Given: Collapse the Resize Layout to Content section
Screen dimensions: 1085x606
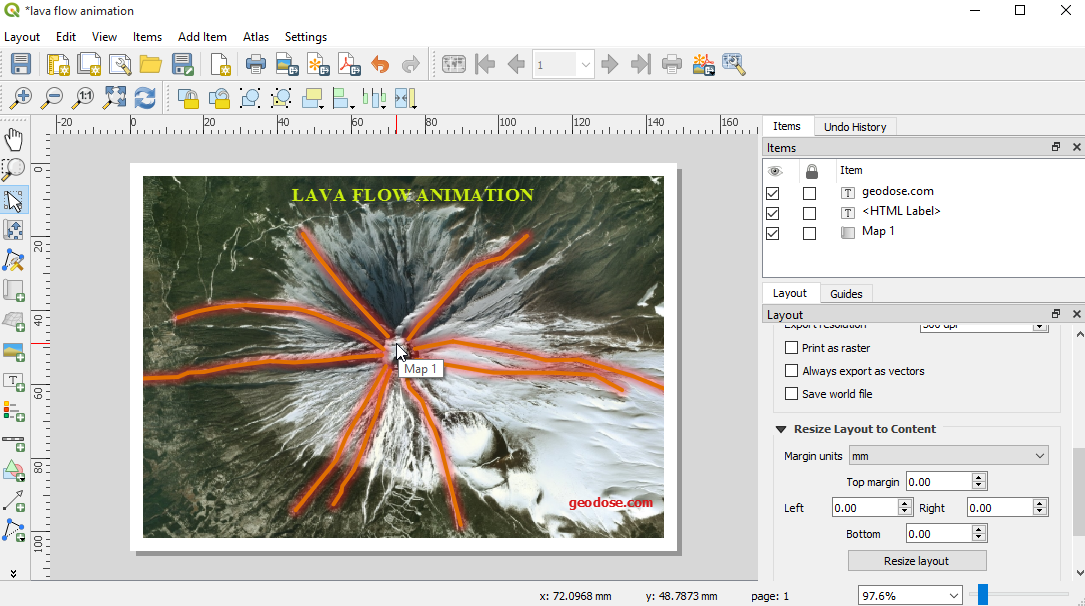Looking at the screenshot, I should pos(781,429).
